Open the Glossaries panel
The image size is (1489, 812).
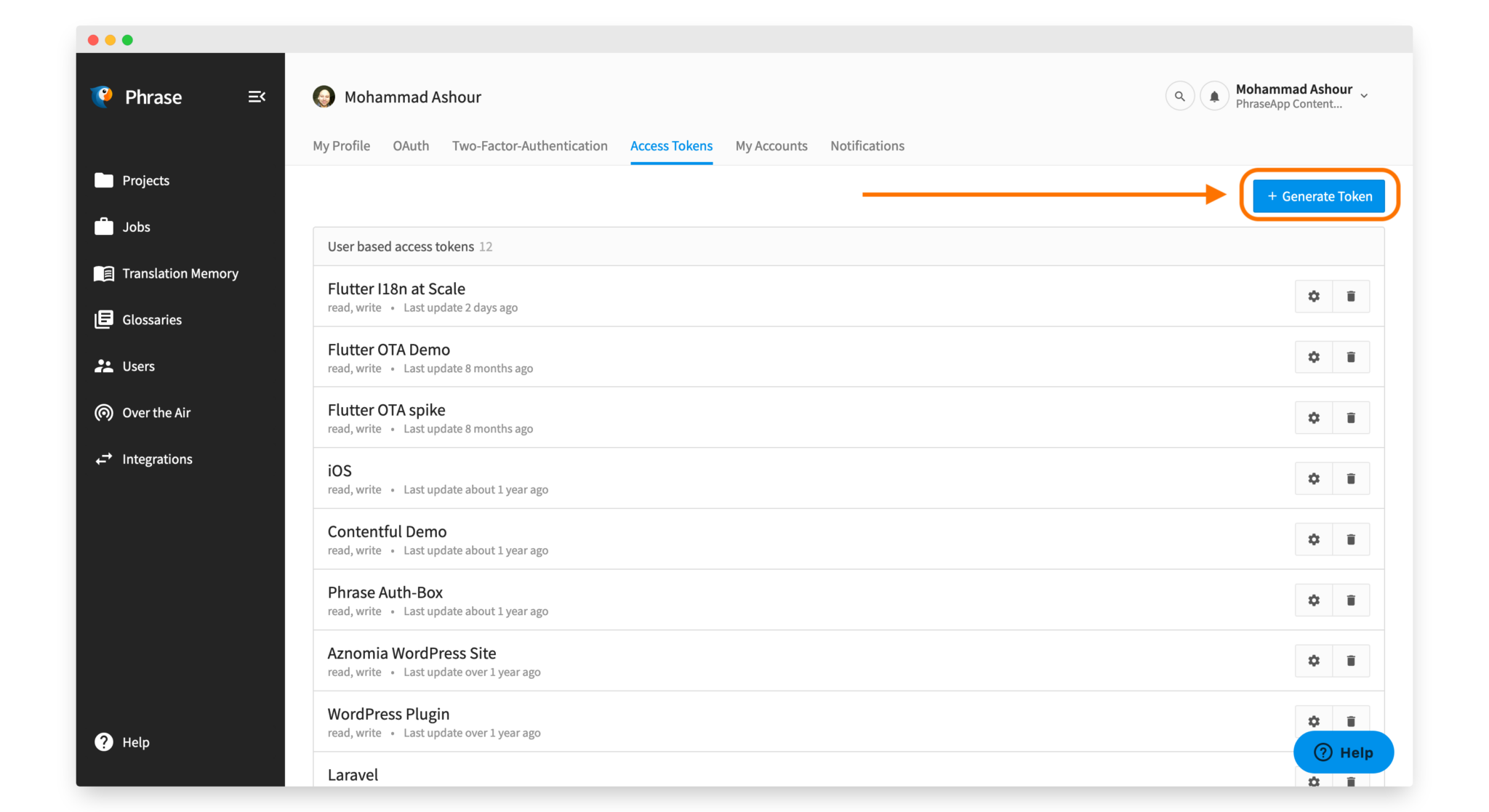click(151, 319)
